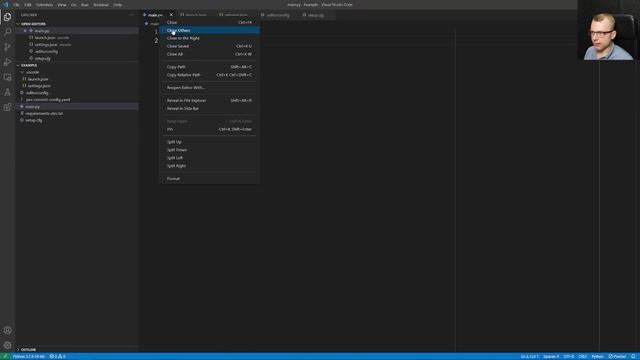Viewport: 640px width, 360px height.
Task: Open the Help menu
Action: (118, 4)
